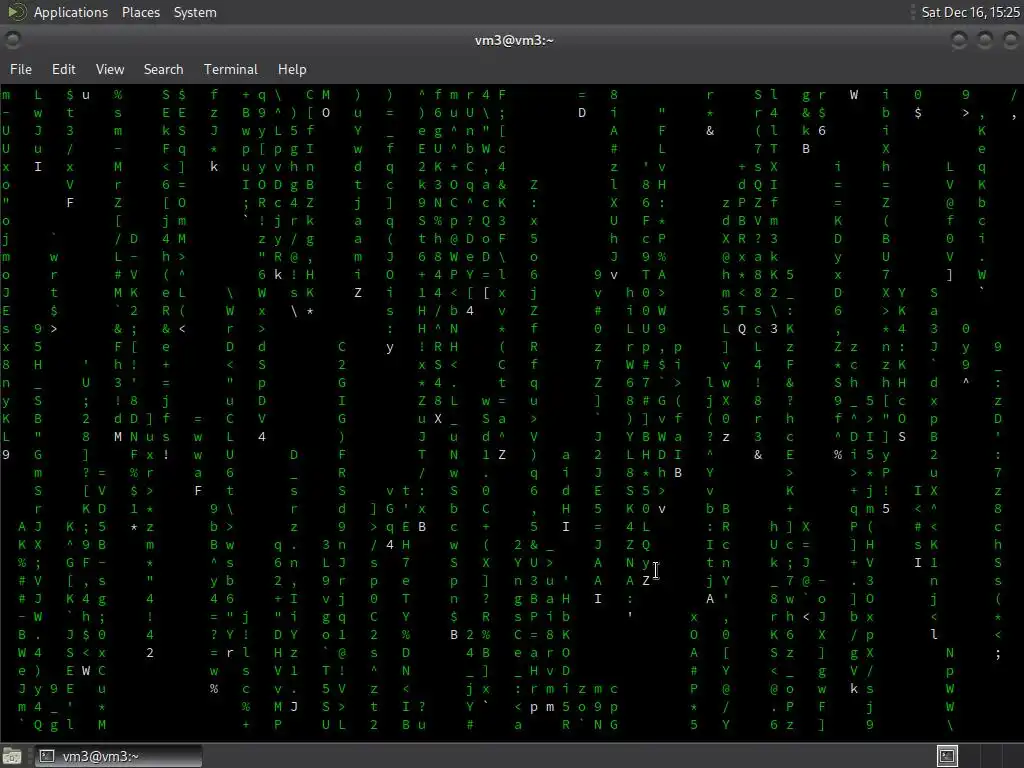Open the terminal Edit menu
Viewport: 1024px width, 768px height.
[x=63, y=69]
